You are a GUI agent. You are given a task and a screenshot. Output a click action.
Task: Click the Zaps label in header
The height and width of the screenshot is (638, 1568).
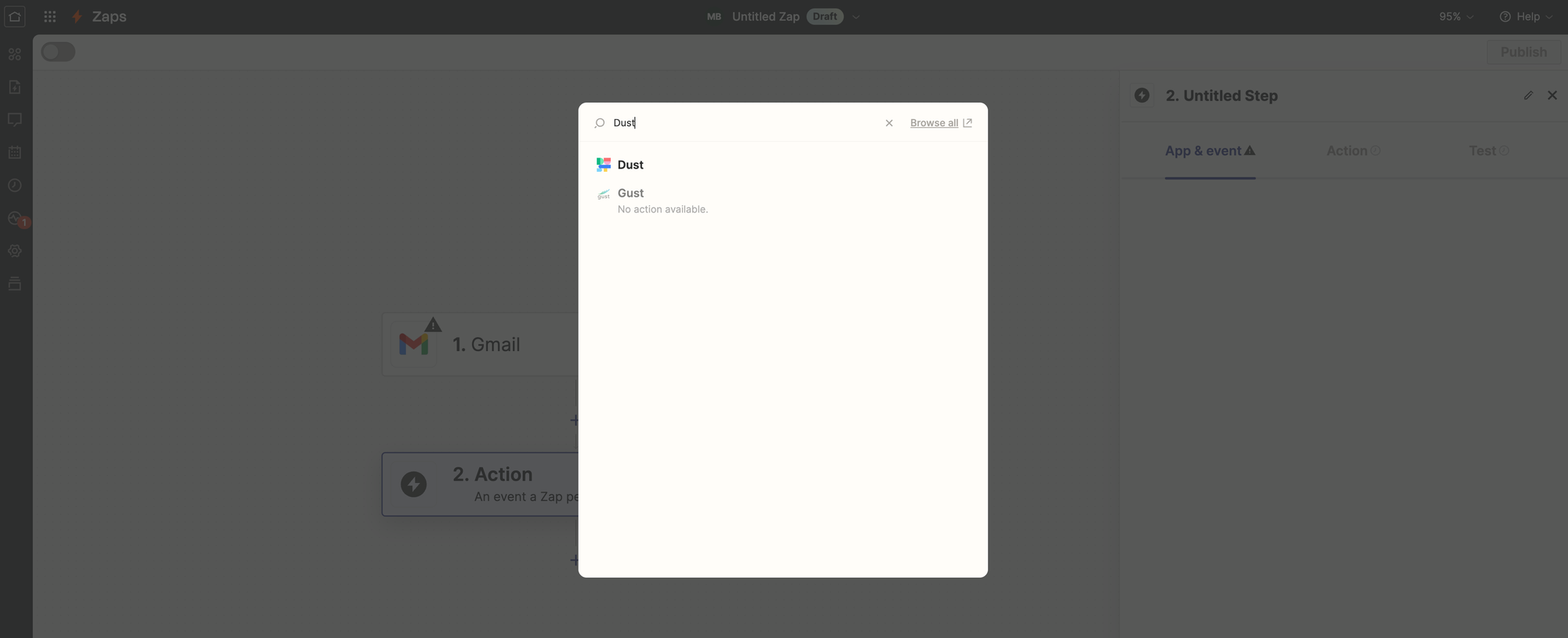click(x=109, y=16)
